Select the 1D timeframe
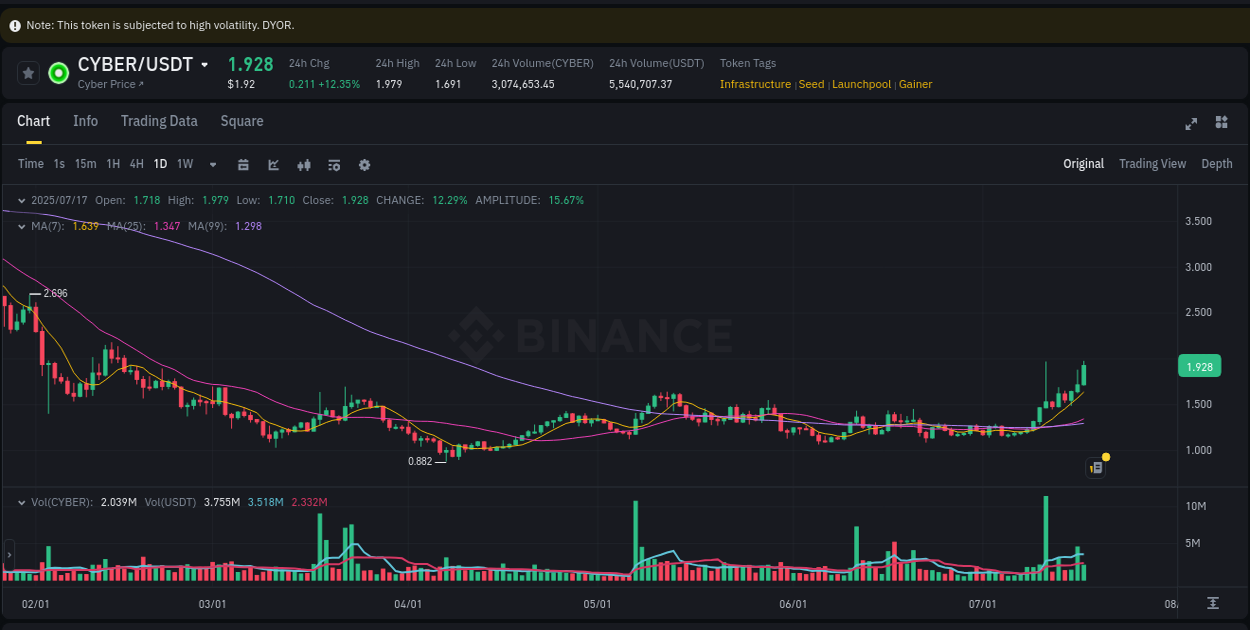The width and height of the screenshot is (1250, 630). 160,164
